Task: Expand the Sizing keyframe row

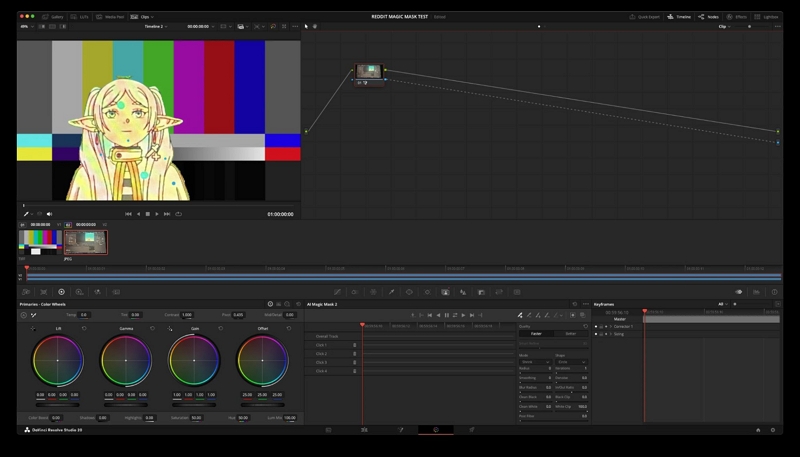Action: point(611,334)
